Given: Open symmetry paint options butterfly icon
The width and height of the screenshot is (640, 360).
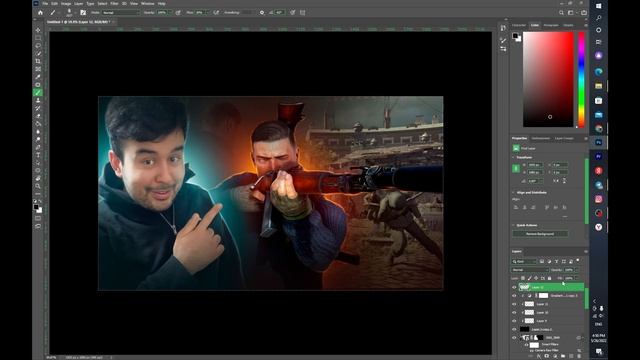Looking at the screenshot, I should tap(302, 13).
